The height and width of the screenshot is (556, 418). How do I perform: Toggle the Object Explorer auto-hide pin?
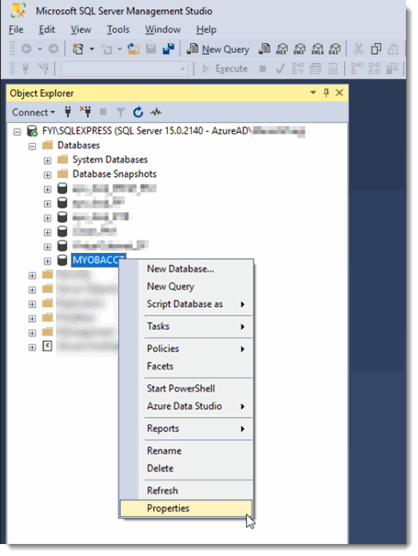click(x=326, y=93)
